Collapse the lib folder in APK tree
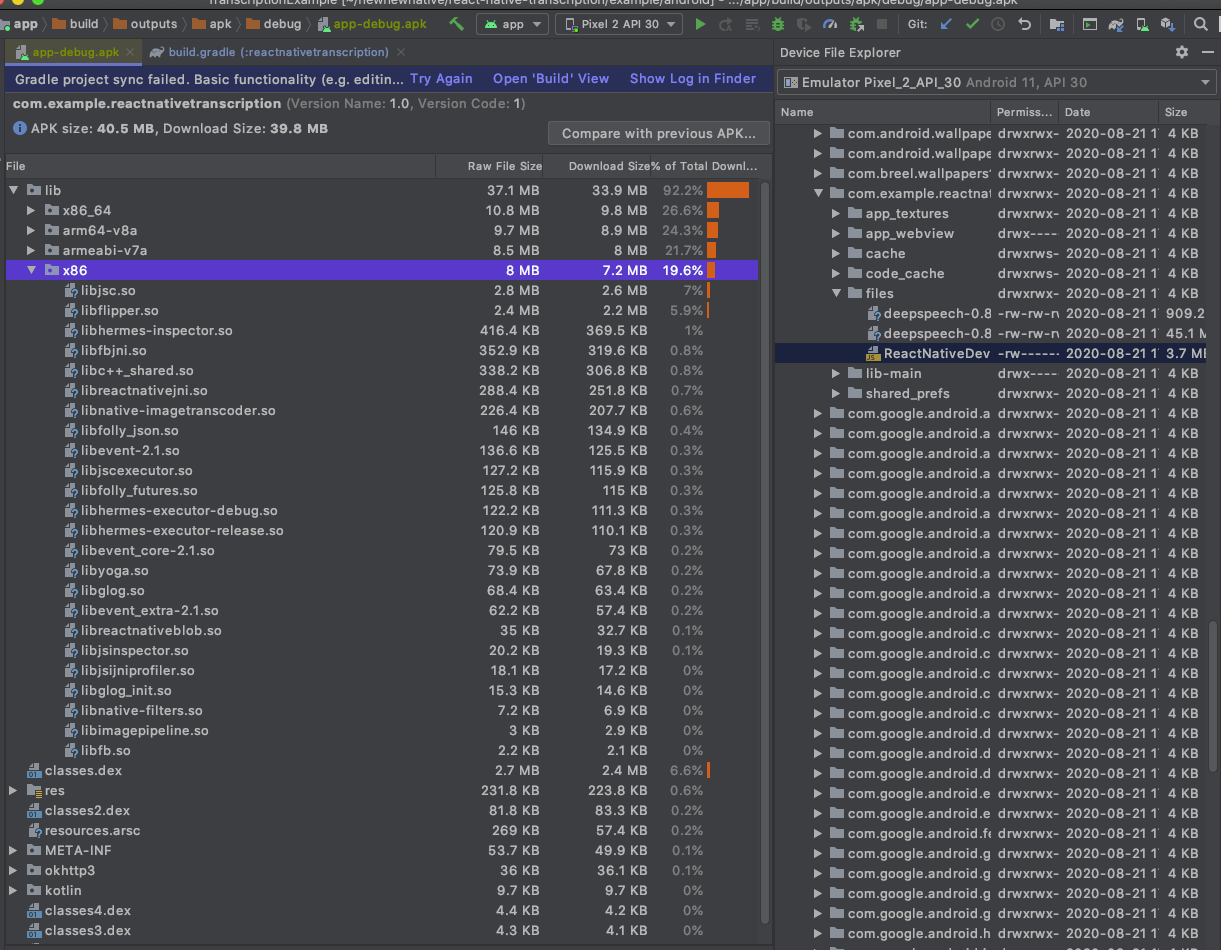 pyautogui.click(x=14, y=190)
